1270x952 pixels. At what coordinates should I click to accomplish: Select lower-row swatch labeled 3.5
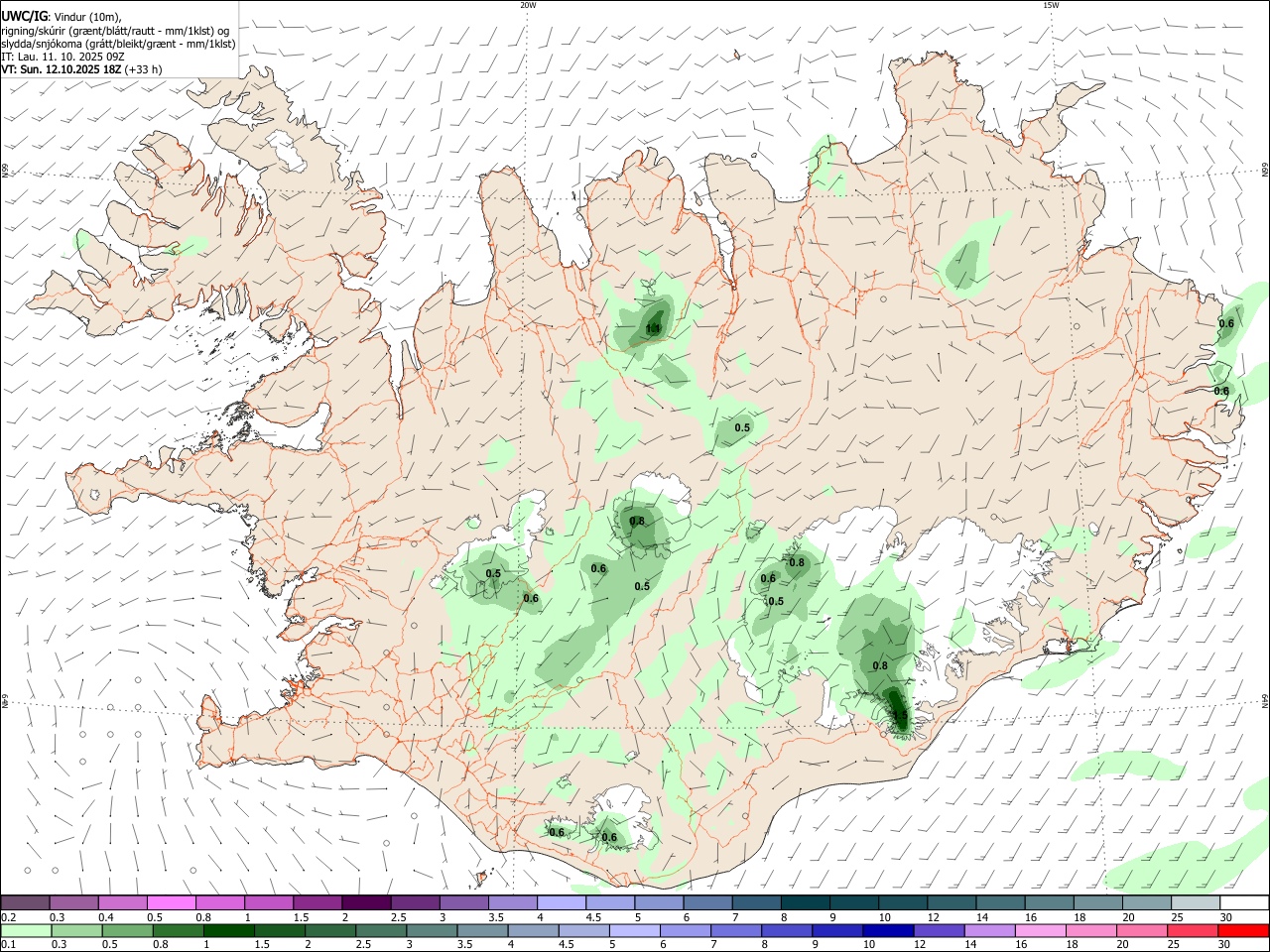482,930
